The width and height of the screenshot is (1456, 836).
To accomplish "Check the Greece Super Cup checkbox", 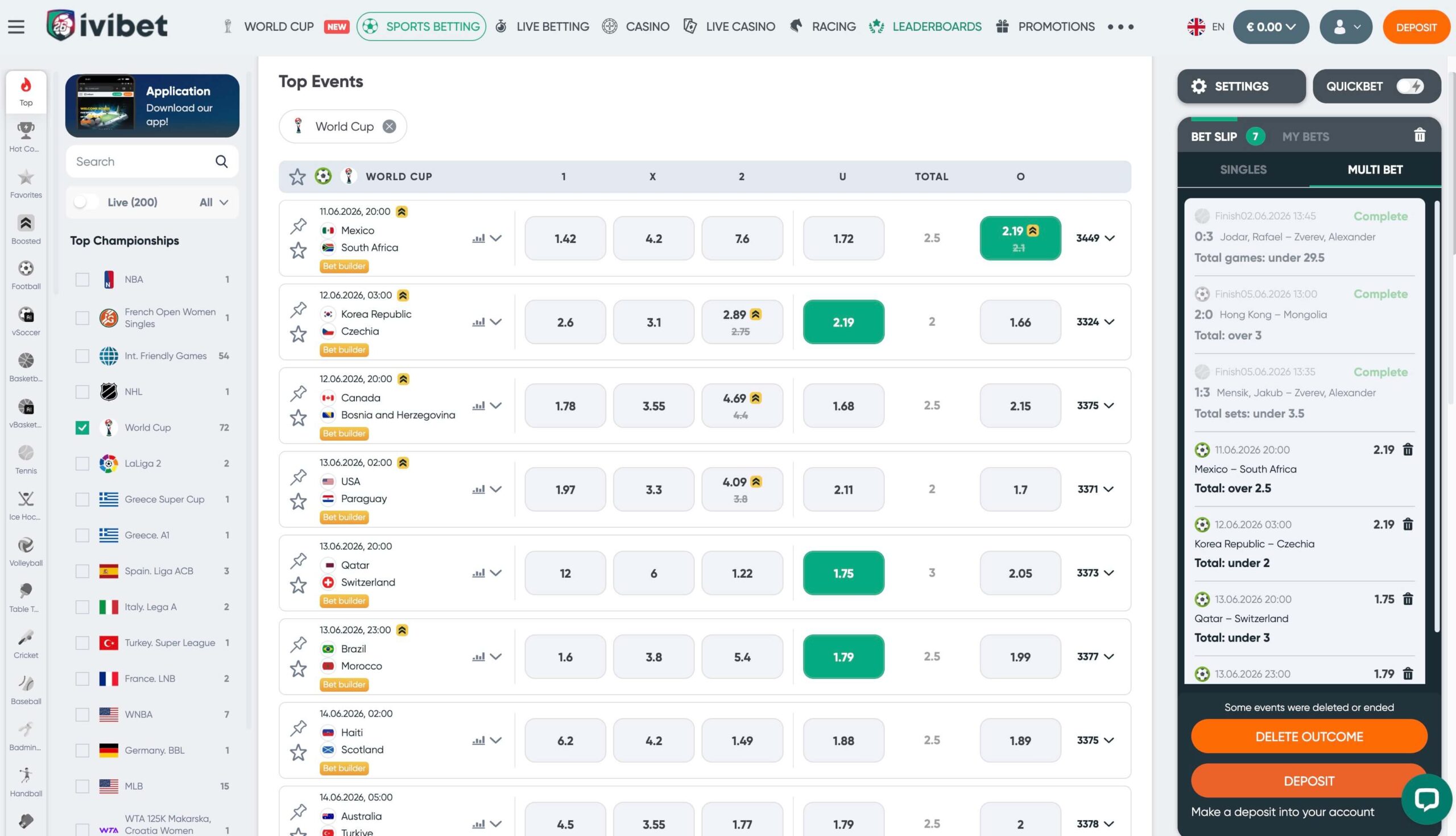I will coord(82,499).
